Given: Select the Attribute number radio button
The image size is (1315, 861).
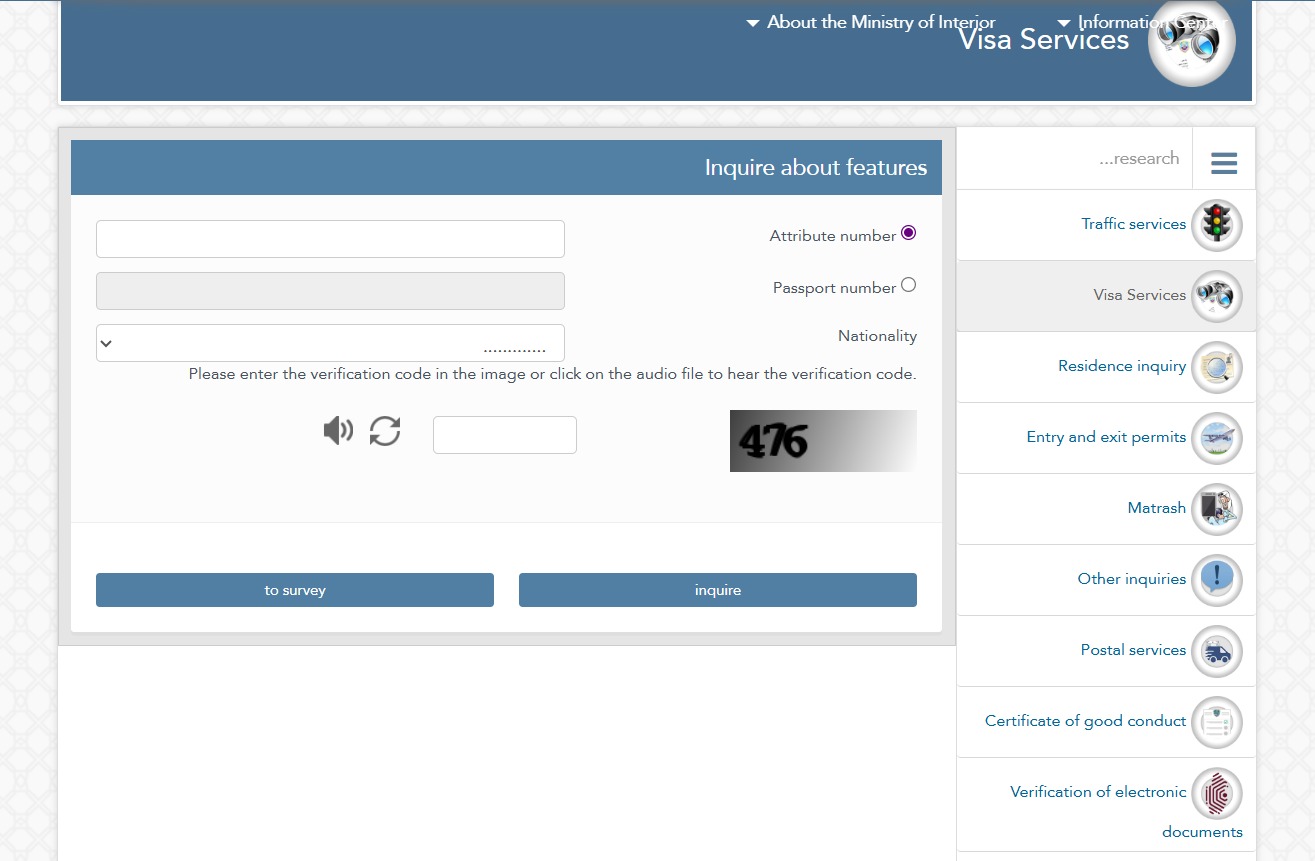Looking at the screenshot, I should point(908,233).
